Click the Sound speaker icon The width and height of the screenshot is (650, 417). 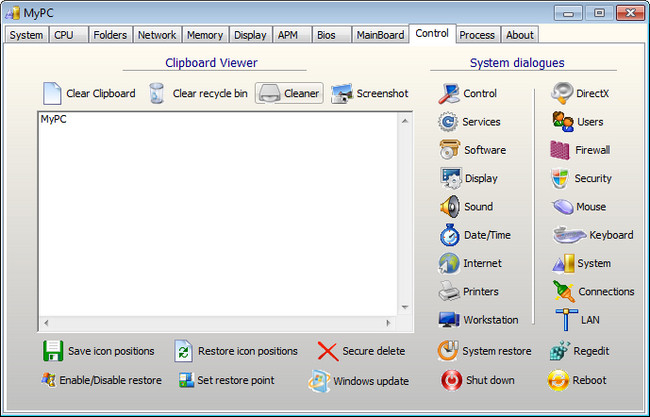448,207
